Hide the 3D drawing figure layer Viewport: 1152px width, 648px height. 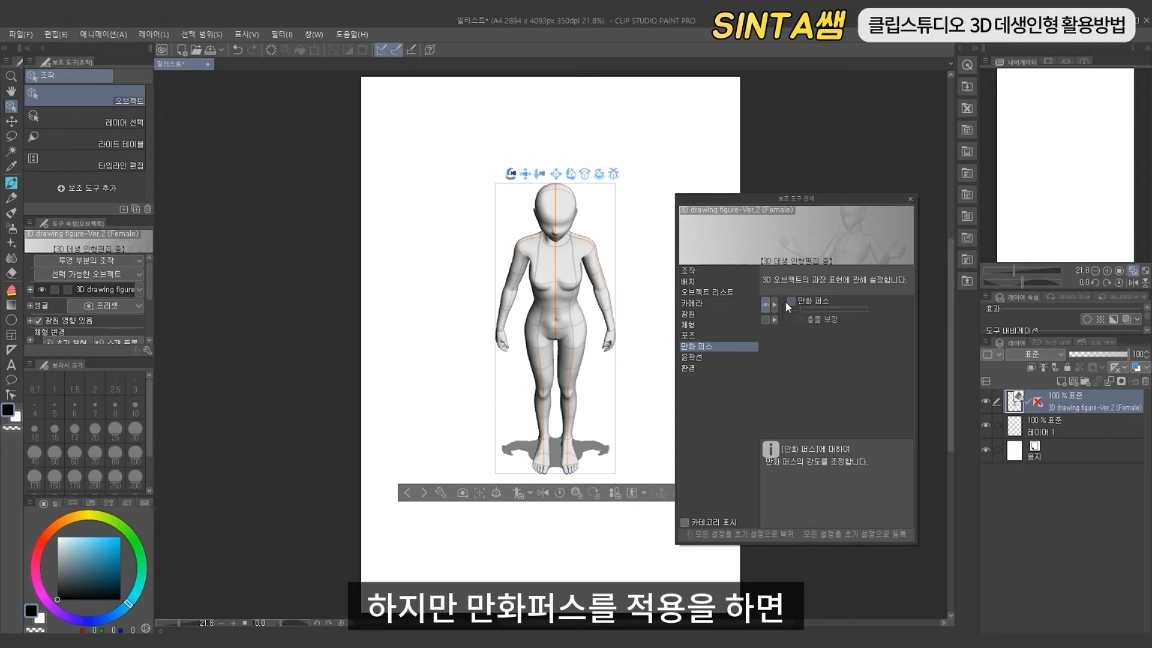click(986, 401)
